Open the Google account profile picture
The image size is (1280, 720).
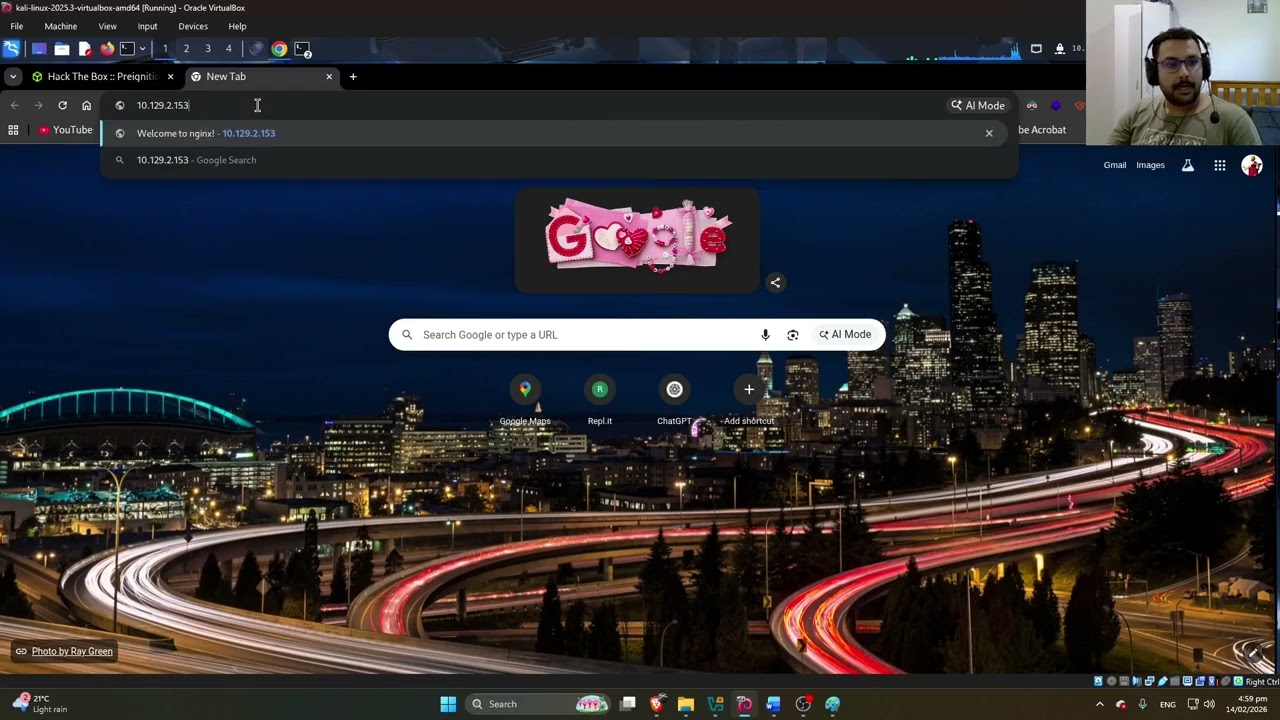pyautogui.click(x=1252, y=165)
